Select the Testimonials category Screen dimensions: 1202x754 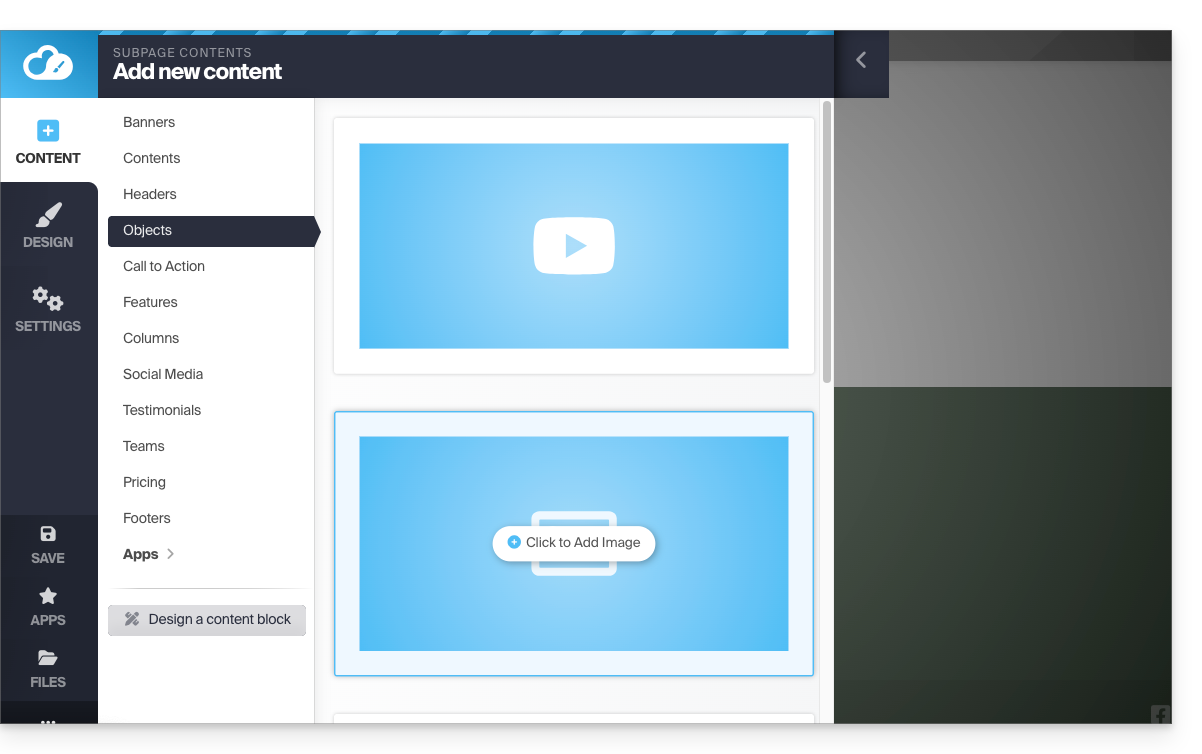click(162, 410)
